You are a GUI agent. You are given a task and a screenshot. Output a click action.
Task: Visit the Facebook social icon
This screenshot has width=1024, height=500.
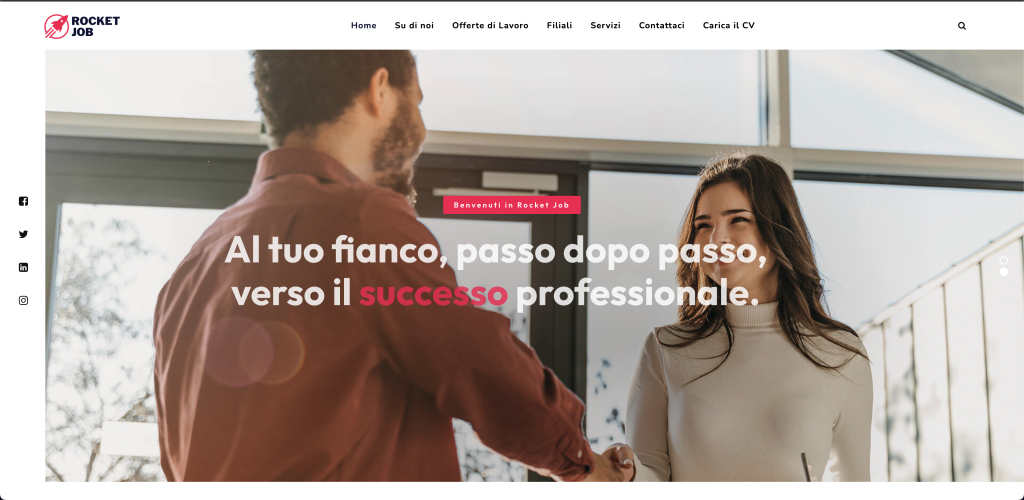[x=24, y=201]
